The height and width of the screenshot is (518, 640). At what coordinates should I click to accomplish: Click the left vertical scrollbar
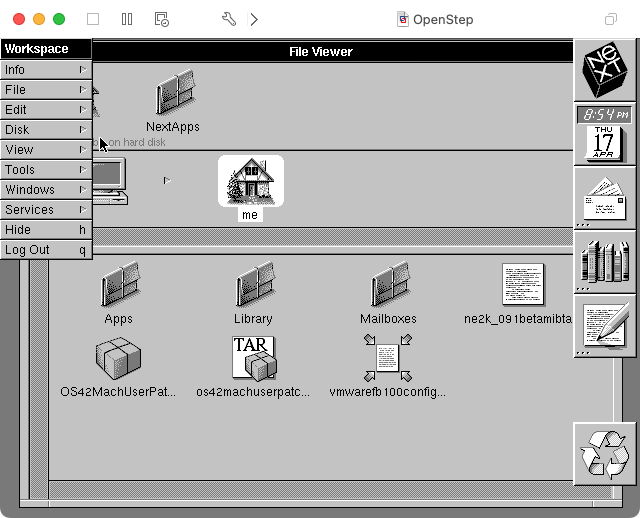[40, 380]
